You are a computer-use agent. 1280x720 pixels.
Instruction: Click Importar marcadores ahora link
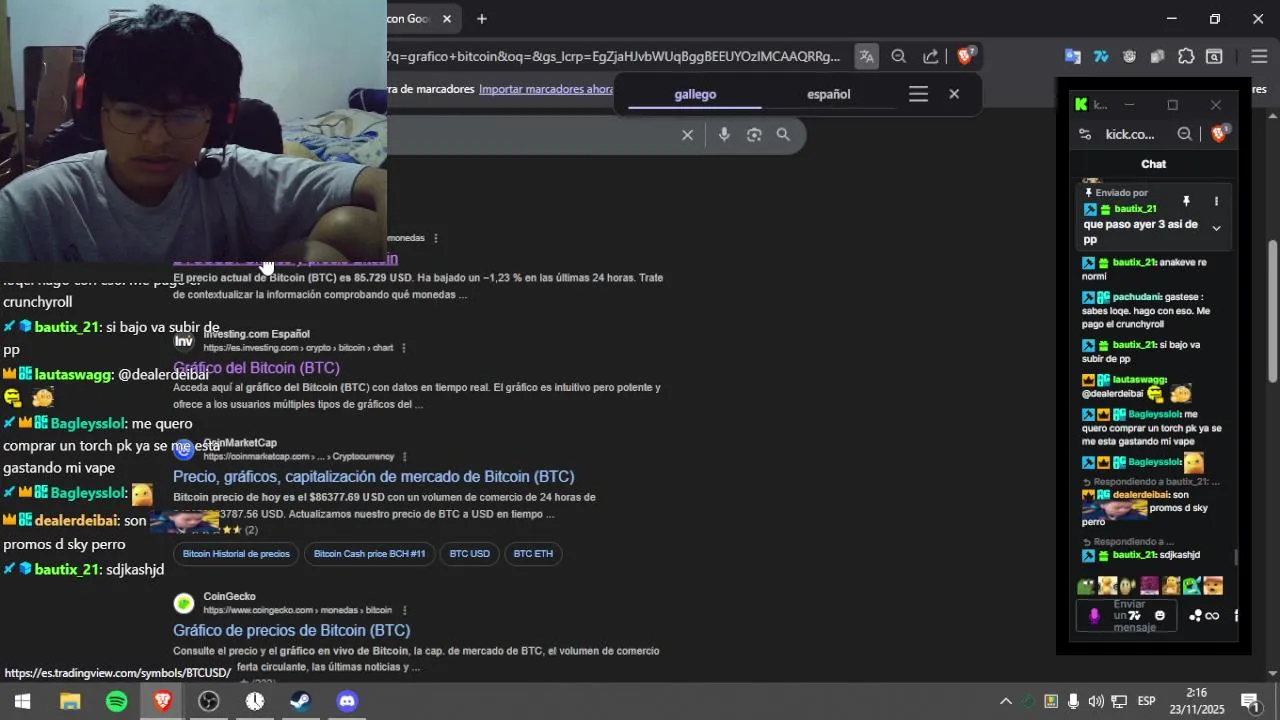pyautogui.click(x=546, y=89)
